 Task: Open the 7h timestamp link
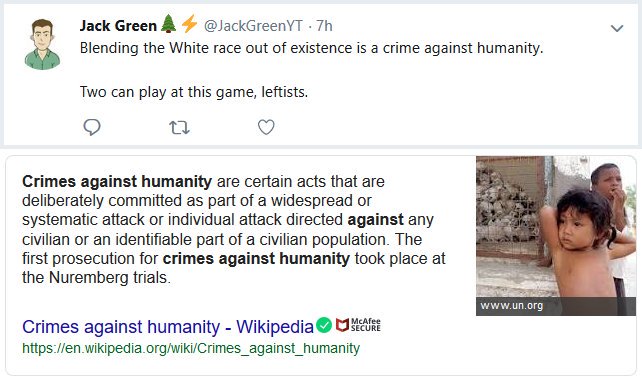tap(324, 26)
